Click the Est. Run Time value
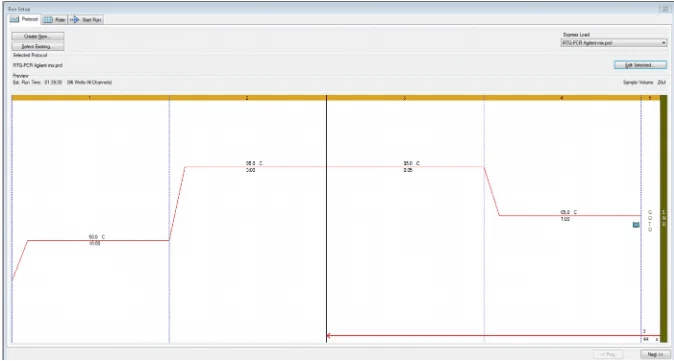The image size is (674, 361). pos(53,82)
